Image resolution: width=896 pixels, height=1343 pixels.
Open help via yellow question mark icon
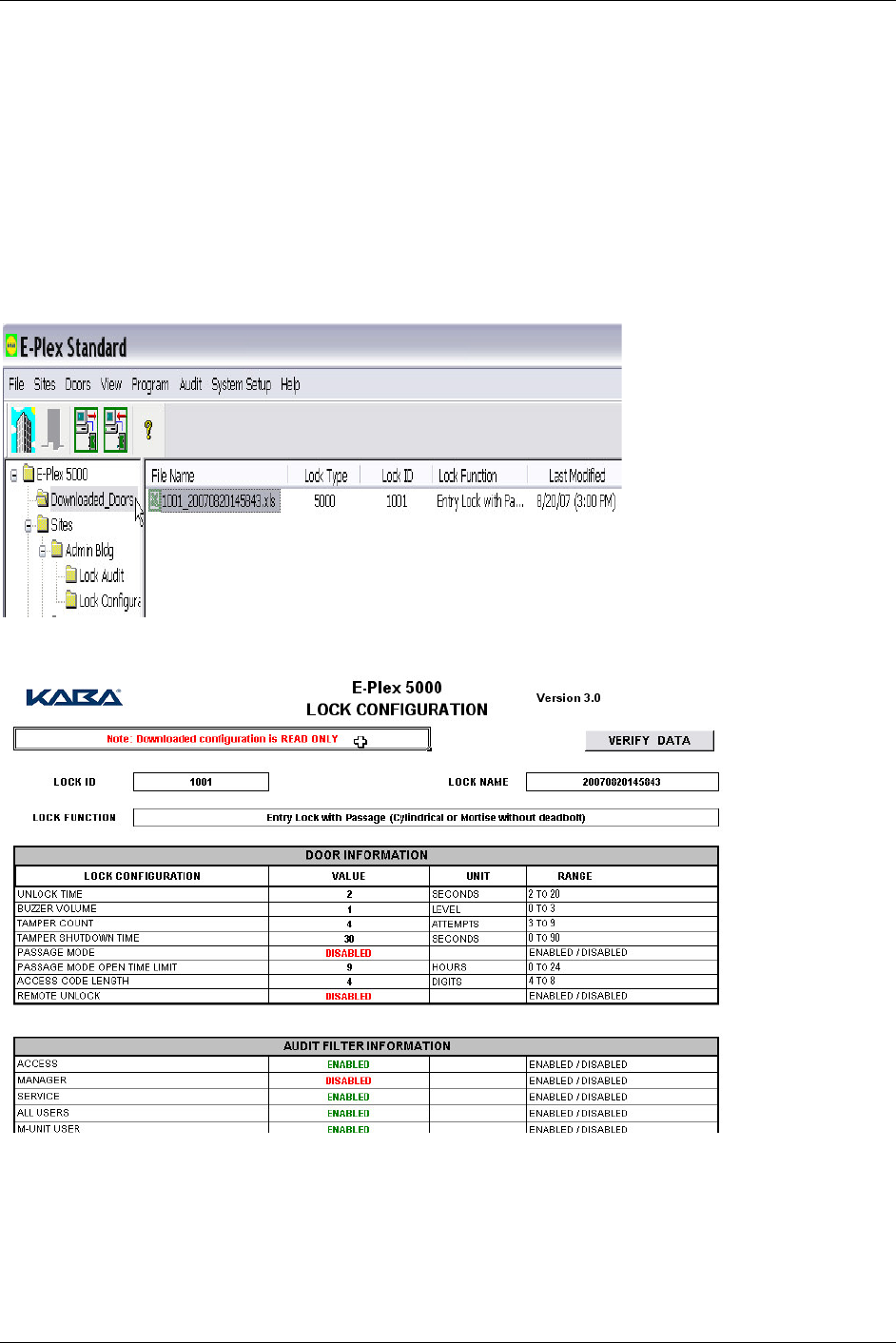148,429
